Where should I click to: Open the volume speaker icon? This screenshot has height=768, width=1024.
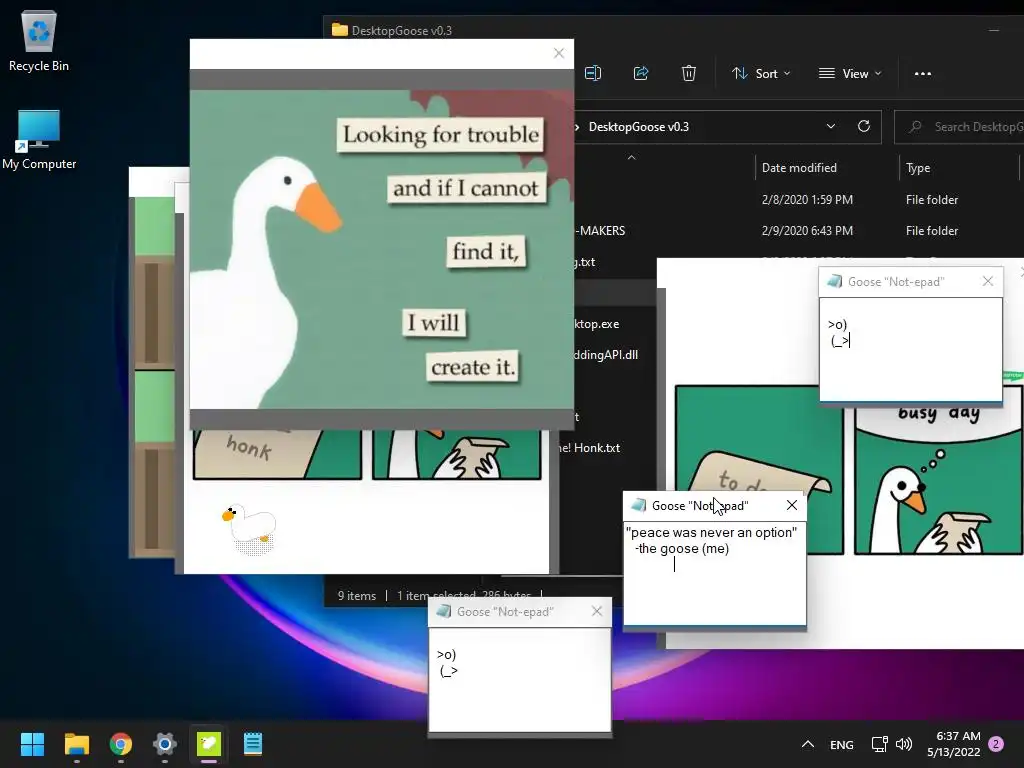point(904,744)
